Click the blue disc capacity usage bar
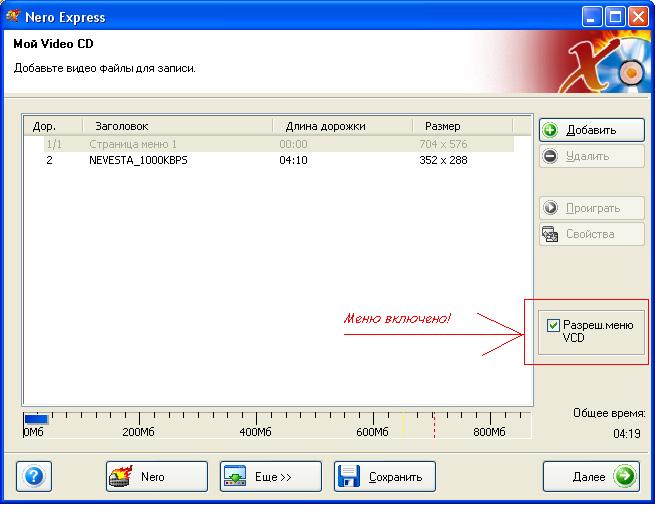655x526 pixels. click(36, 419)
